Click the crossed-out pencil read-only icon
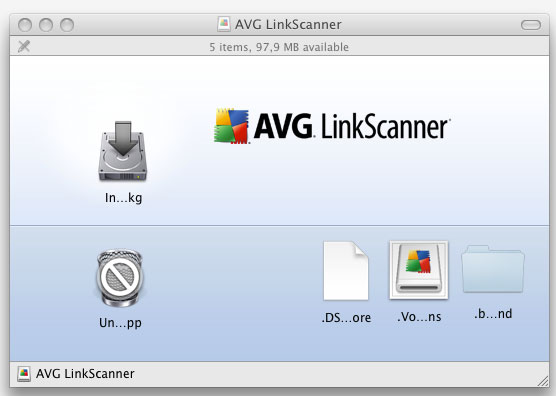The height and width of the screenshot is (396, 556). tap(24, 46)
